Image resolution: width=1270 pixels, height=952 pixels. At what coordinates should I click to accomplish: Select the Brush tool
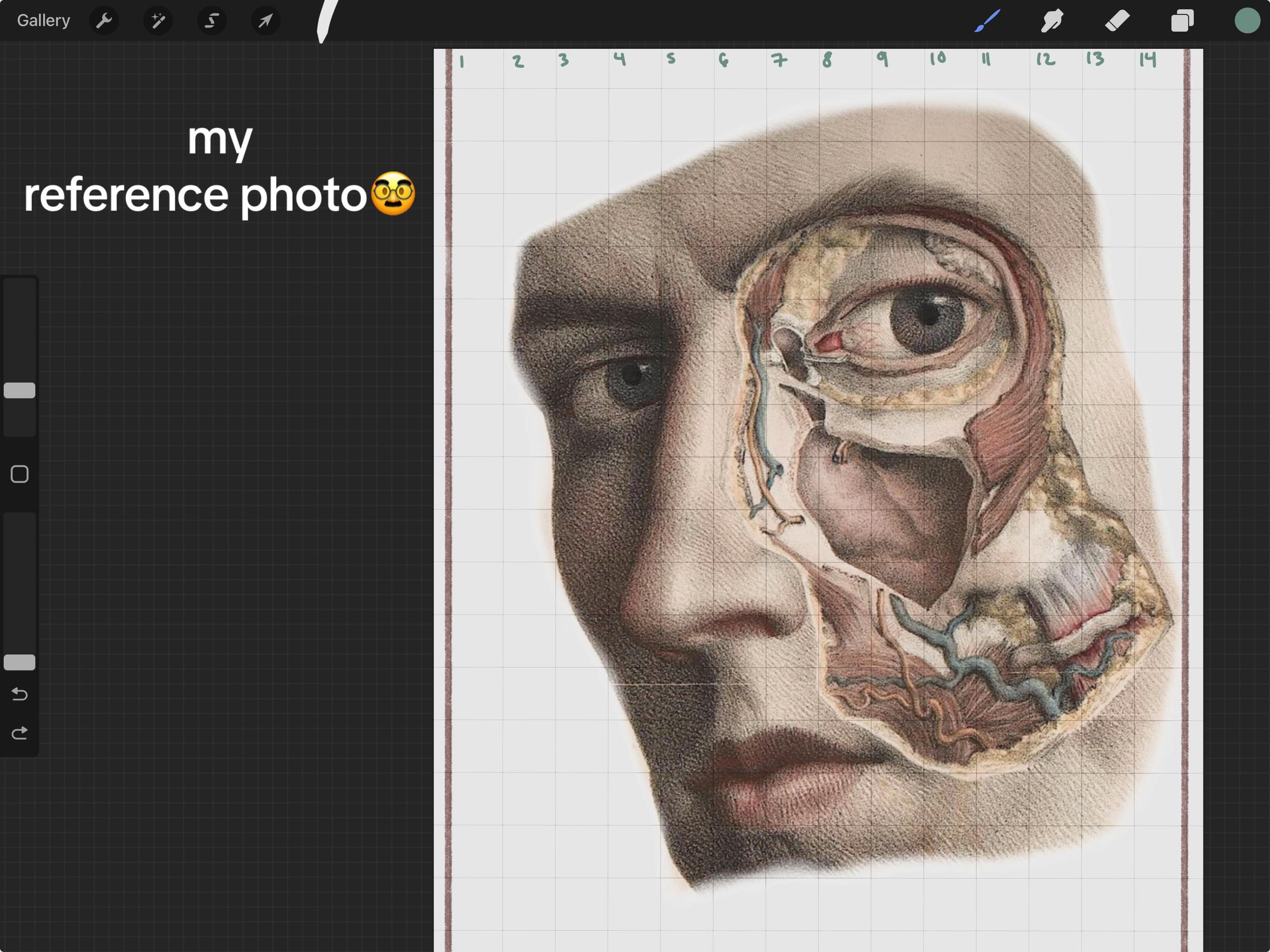coord(987,20)
